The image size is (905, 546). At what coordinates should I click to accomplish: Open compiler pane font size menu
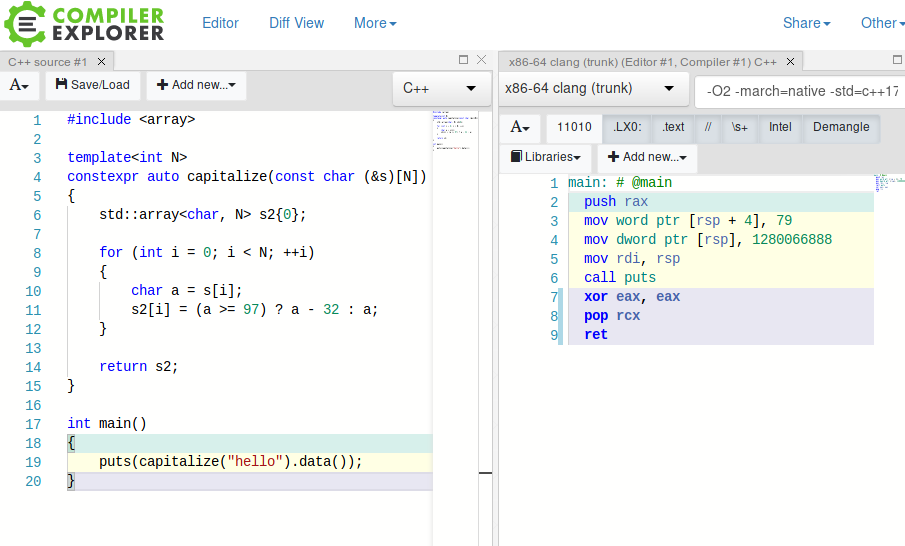click(520, 128)
